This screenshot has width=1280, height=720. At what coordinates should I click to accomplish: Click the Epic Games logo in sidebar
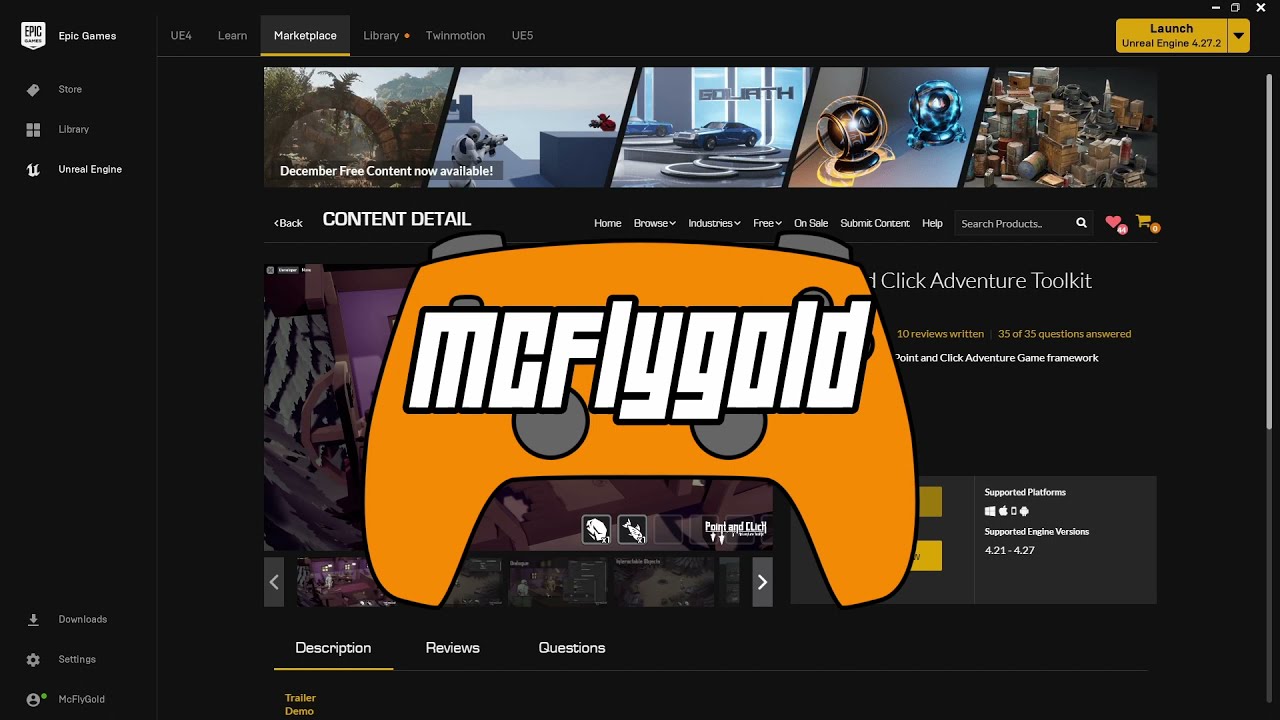point(33,36)
